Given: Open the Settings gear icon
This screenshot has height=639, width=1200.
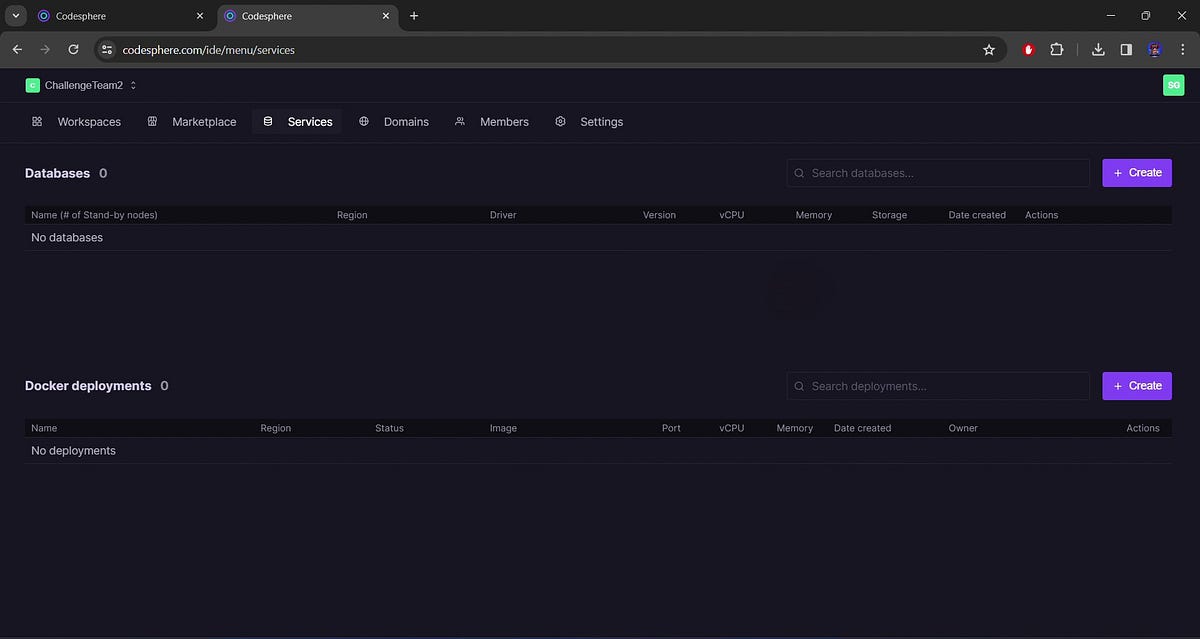Looking at the screenshot, I should [x=560, y=121].
